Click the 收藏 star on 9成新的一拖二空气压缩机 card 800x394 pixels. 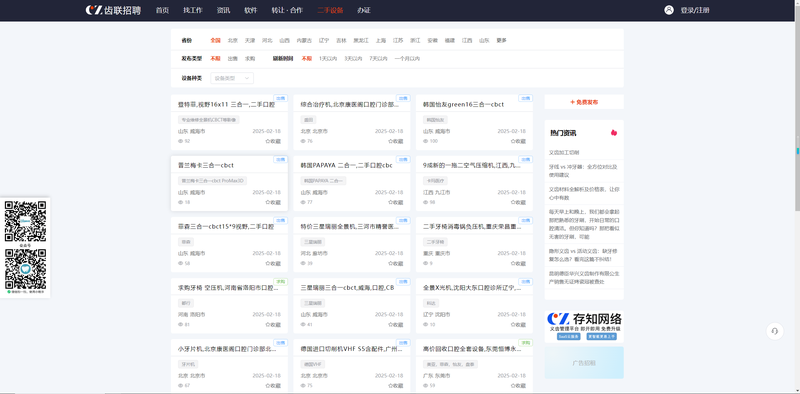point(513,203)
